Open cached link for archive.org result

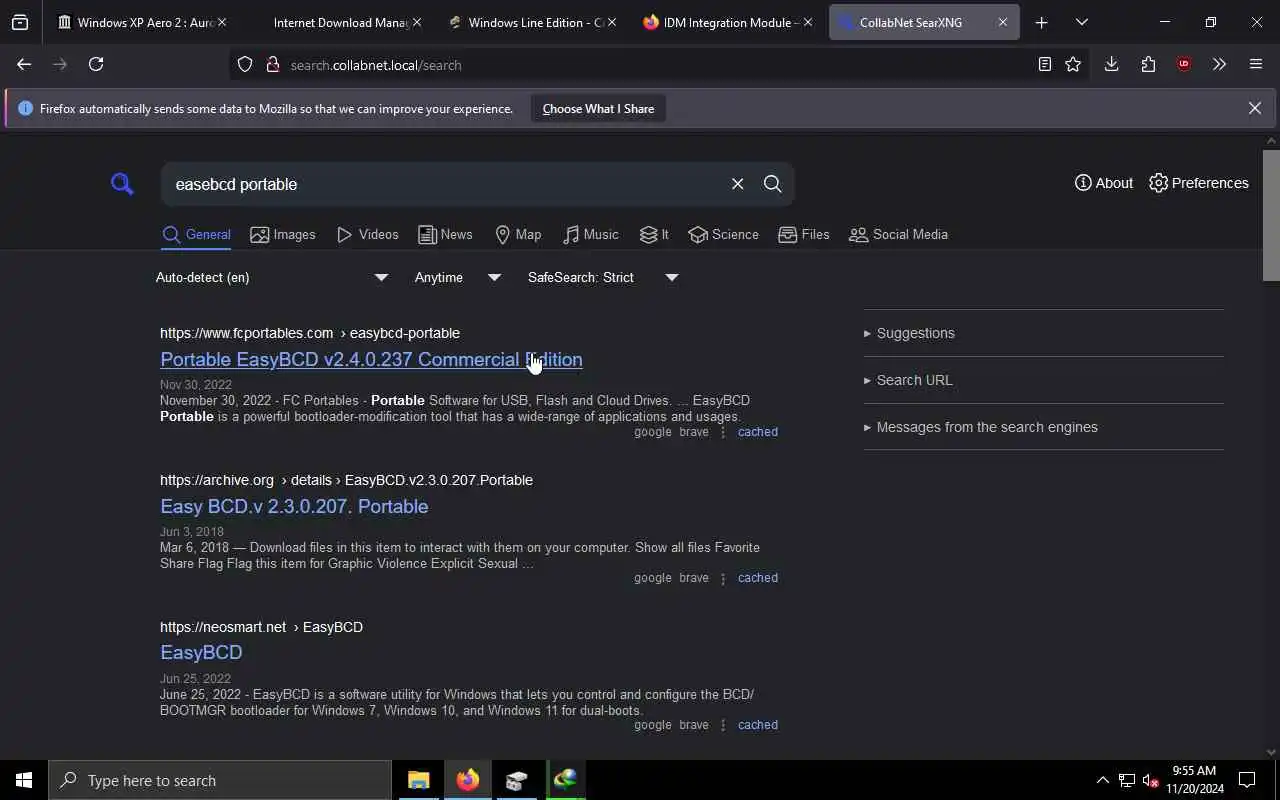757,578
